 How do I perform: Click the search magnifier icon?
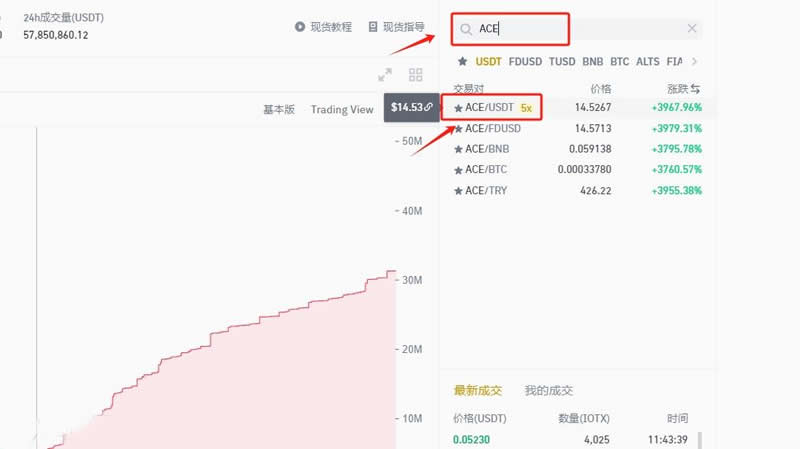coord(465,29)
